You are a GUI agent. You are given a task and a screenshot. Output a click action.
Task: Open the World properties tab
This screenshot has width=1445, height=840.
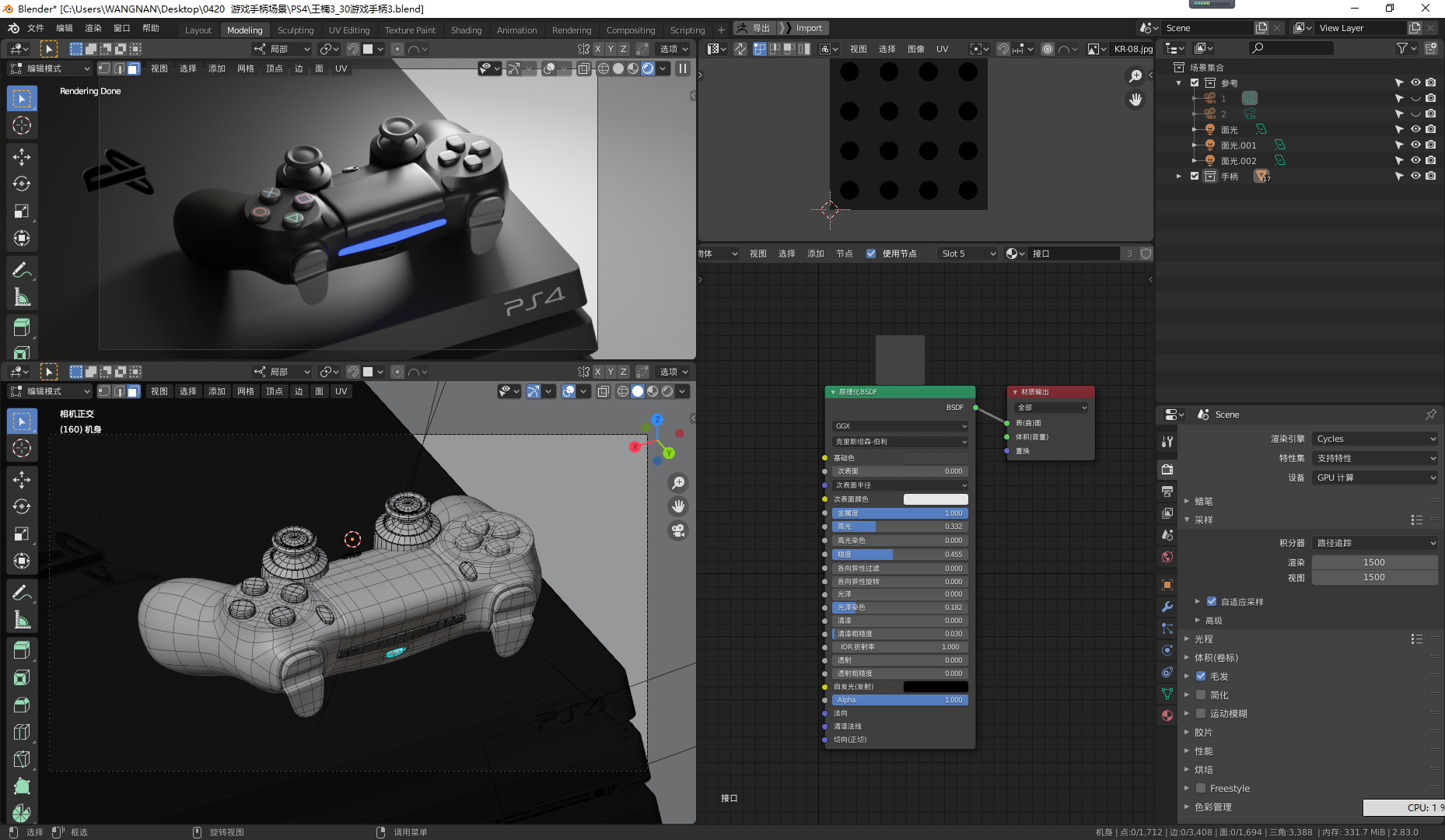pos(1167,557)
